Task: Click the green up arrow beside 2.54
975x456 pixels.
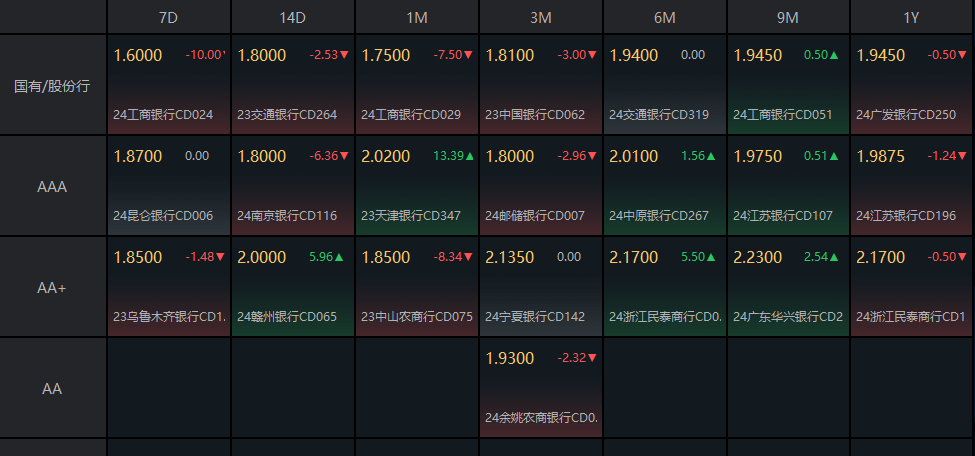Action: pos(838,257)
